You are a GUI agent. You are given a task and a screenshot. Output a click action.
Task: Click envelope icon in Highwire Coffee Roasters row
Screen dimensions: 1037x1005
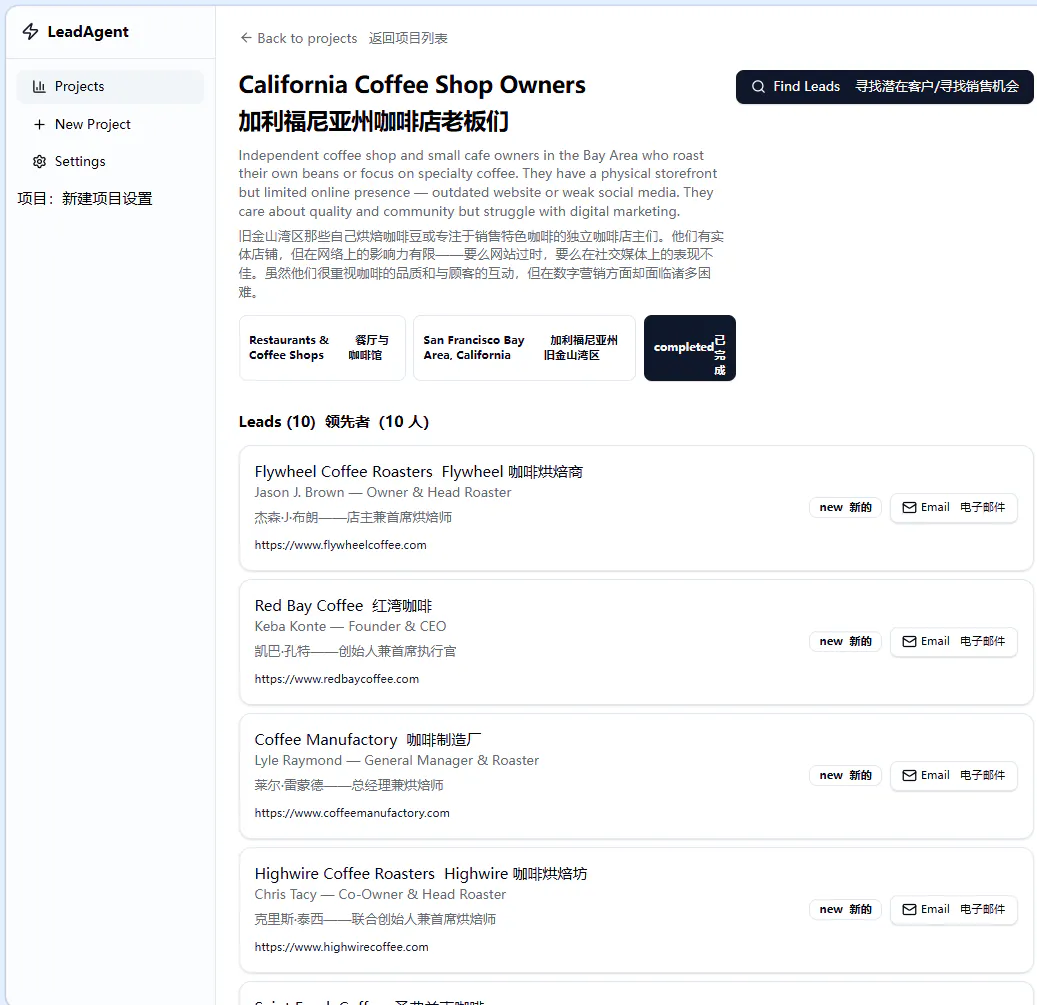click(909, 909)
